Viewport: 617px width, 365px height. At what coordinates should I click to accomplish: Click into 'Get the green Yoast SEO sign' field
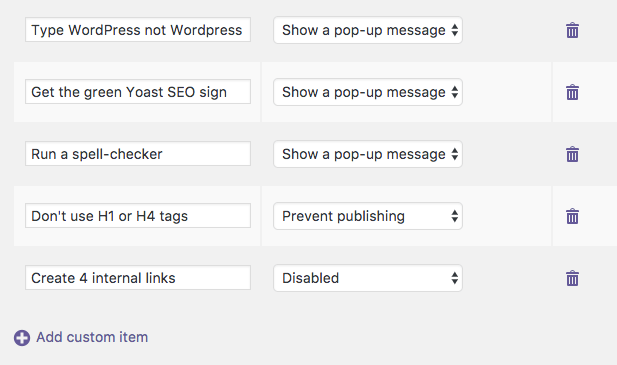(138, 92)
